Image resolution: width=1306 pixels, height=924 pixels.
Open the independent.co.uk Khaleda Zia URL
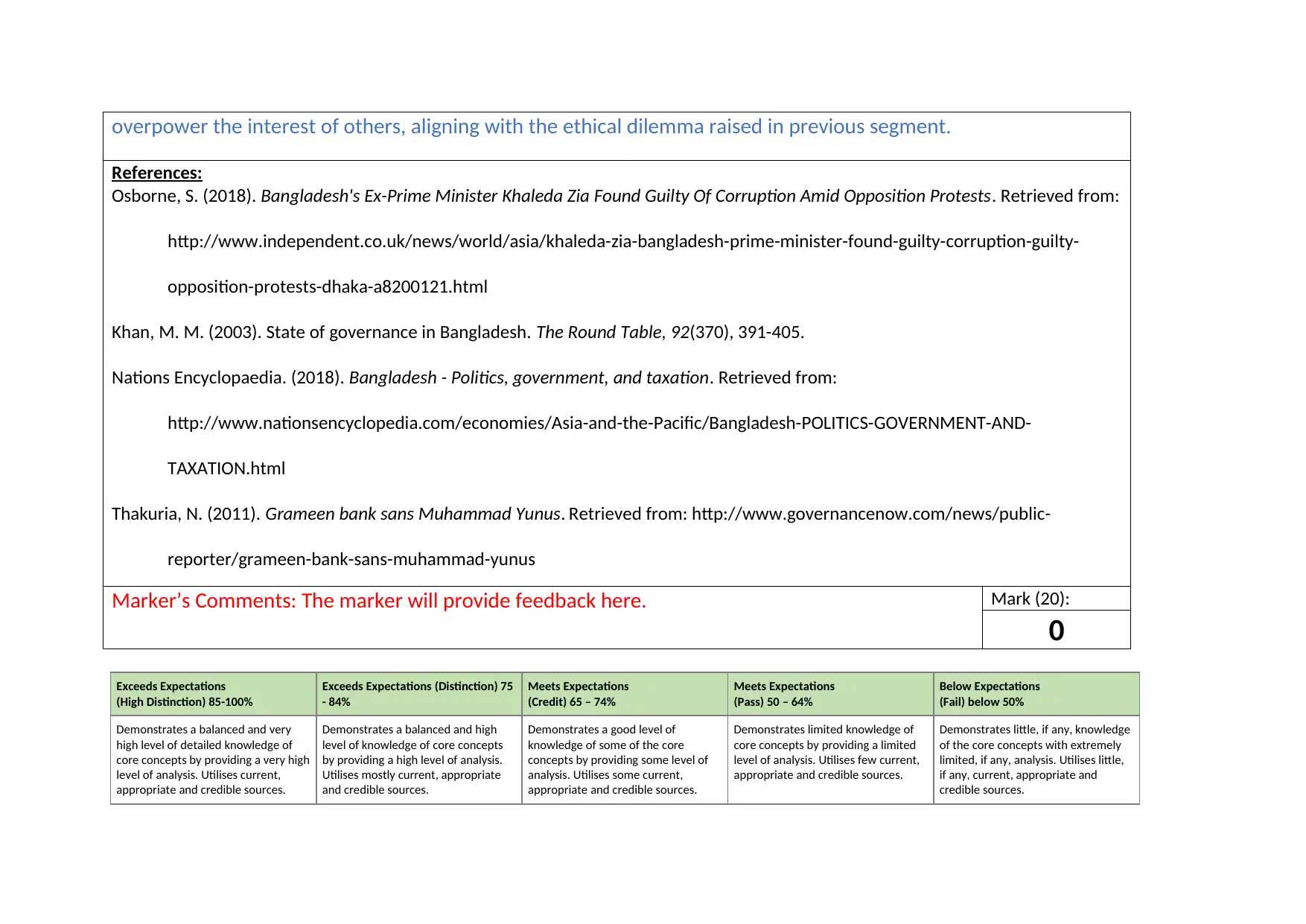point(622,241)
